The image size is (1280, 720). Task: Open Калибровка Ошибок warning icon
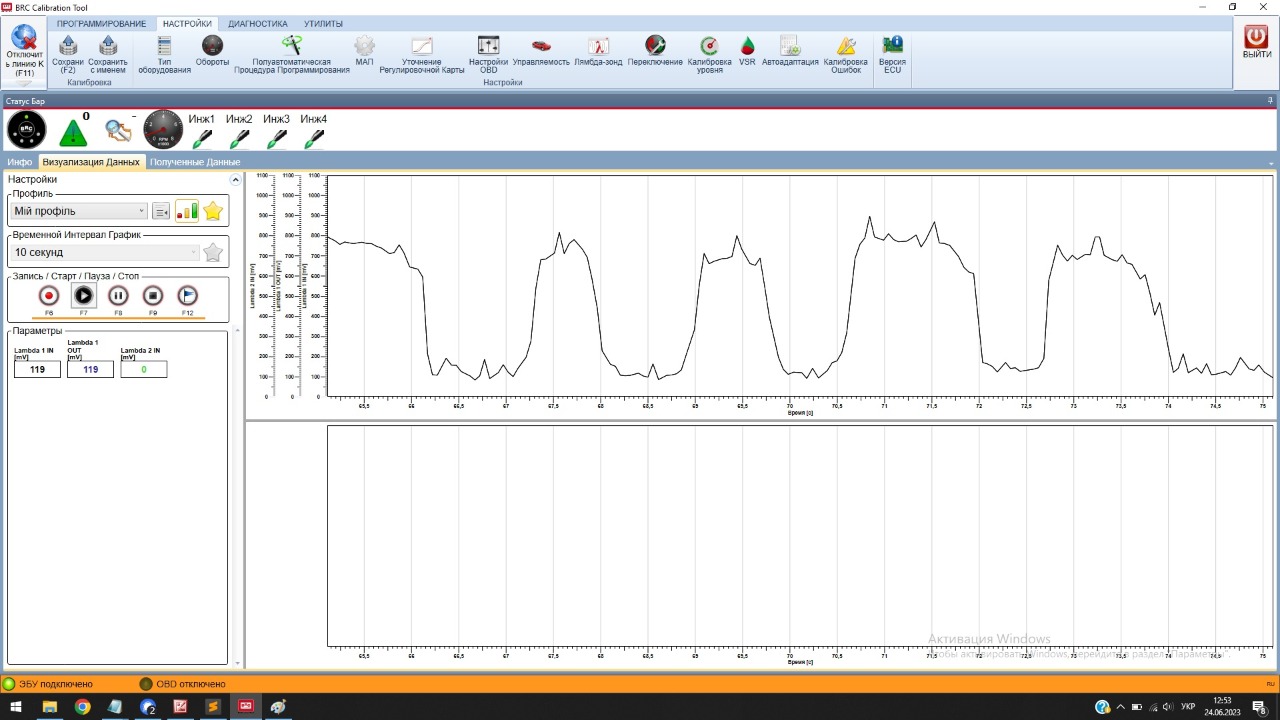846,54
